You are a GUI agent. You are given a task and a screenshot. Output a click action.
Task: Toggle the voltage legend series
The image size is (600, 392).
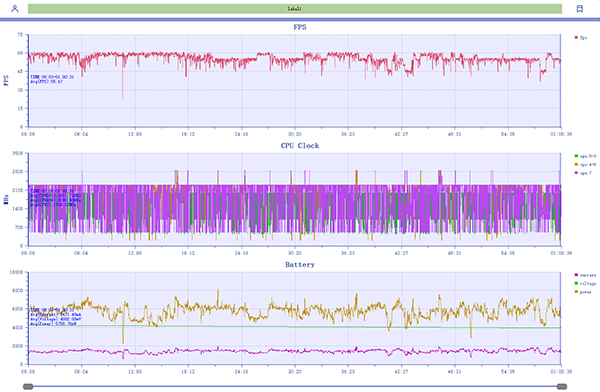click(585, 283)
